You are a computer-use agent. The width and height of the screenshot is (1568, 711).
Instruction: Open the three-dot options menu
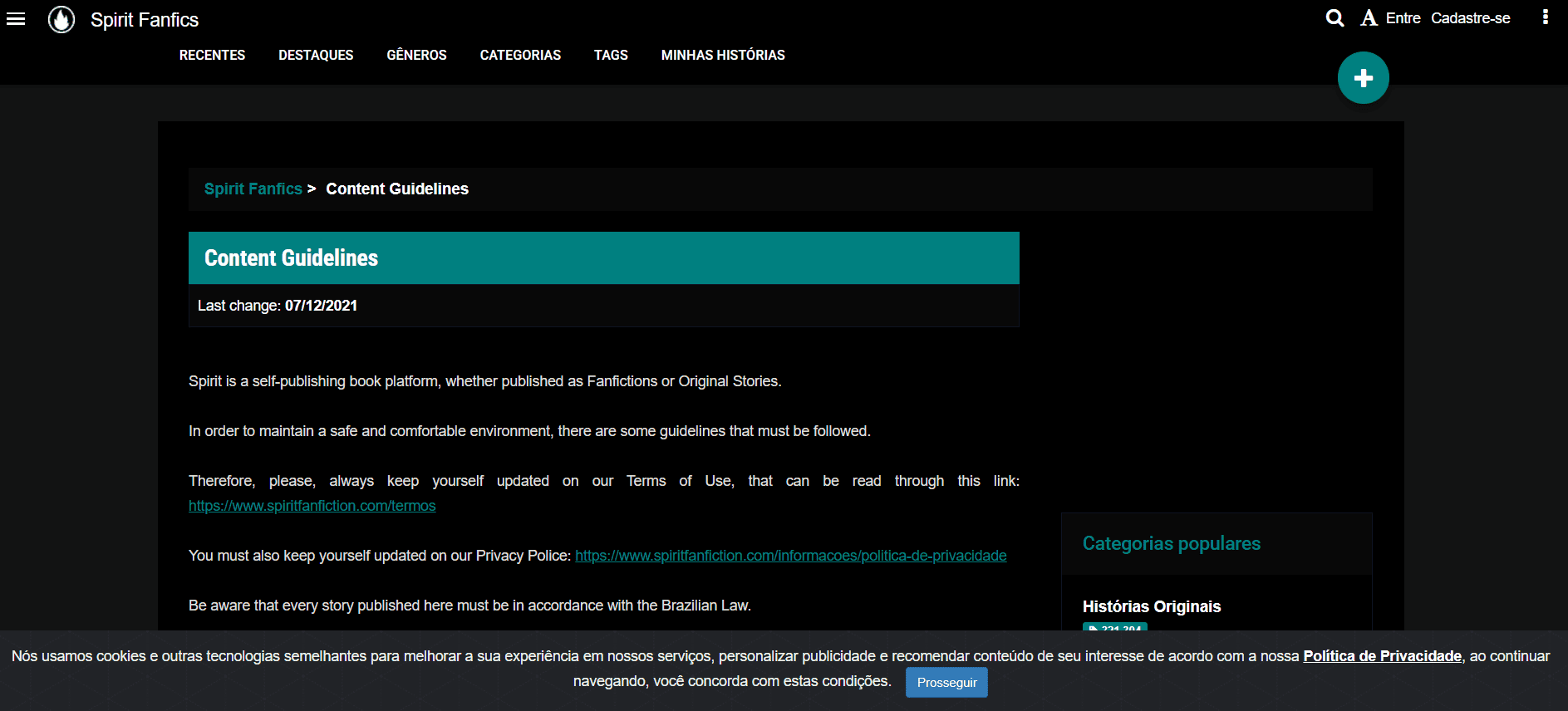[1545, 17]
